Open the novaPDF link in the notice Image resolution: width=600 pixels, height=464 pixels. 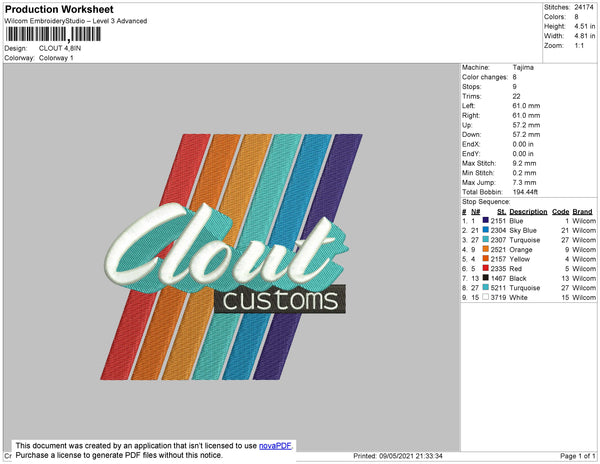[275, 446]
